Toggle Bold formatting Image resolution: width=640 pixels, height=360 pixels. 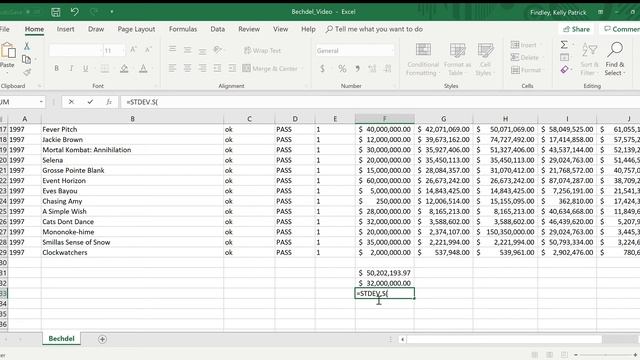[x=56, y=68]
